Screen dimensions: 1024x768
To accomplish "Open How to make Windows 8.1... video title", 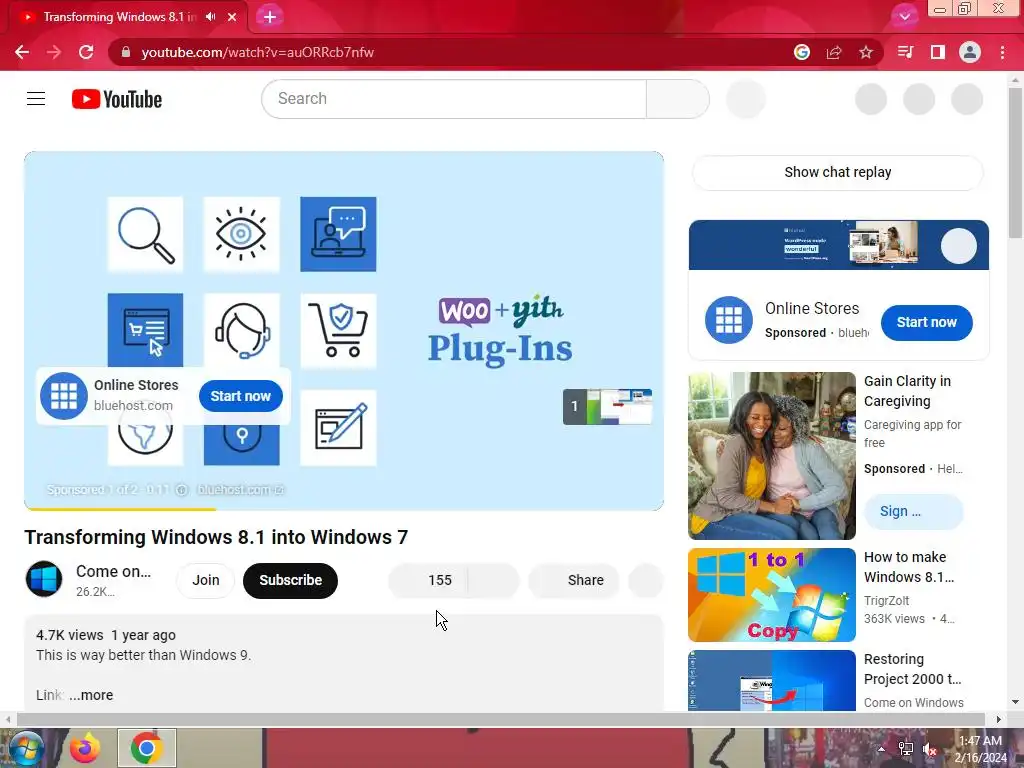I will [x=908, y=567].
